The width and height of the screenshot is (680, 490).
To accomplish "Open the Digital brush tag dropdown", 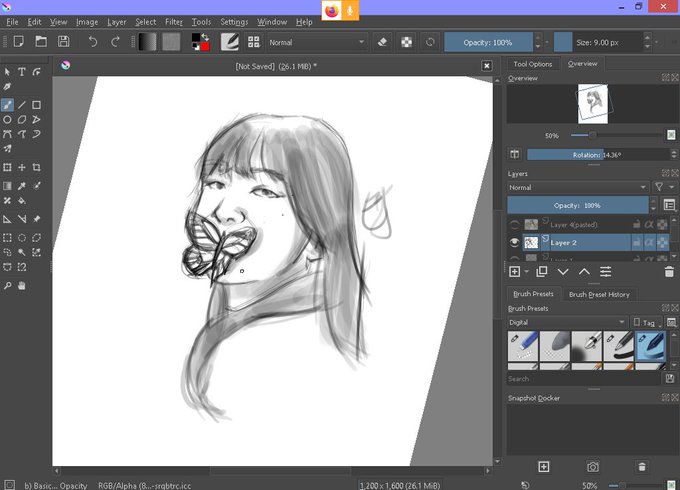I will click(567, 322).
